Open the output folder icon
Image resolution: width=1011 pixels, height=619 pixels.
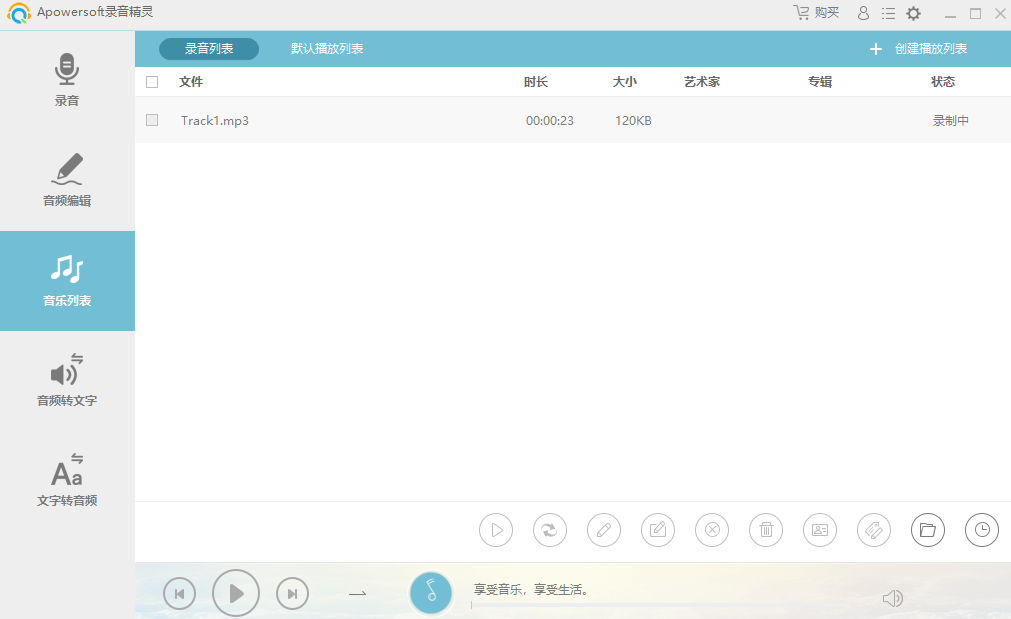pyautogui.click(x=927, y=530)
